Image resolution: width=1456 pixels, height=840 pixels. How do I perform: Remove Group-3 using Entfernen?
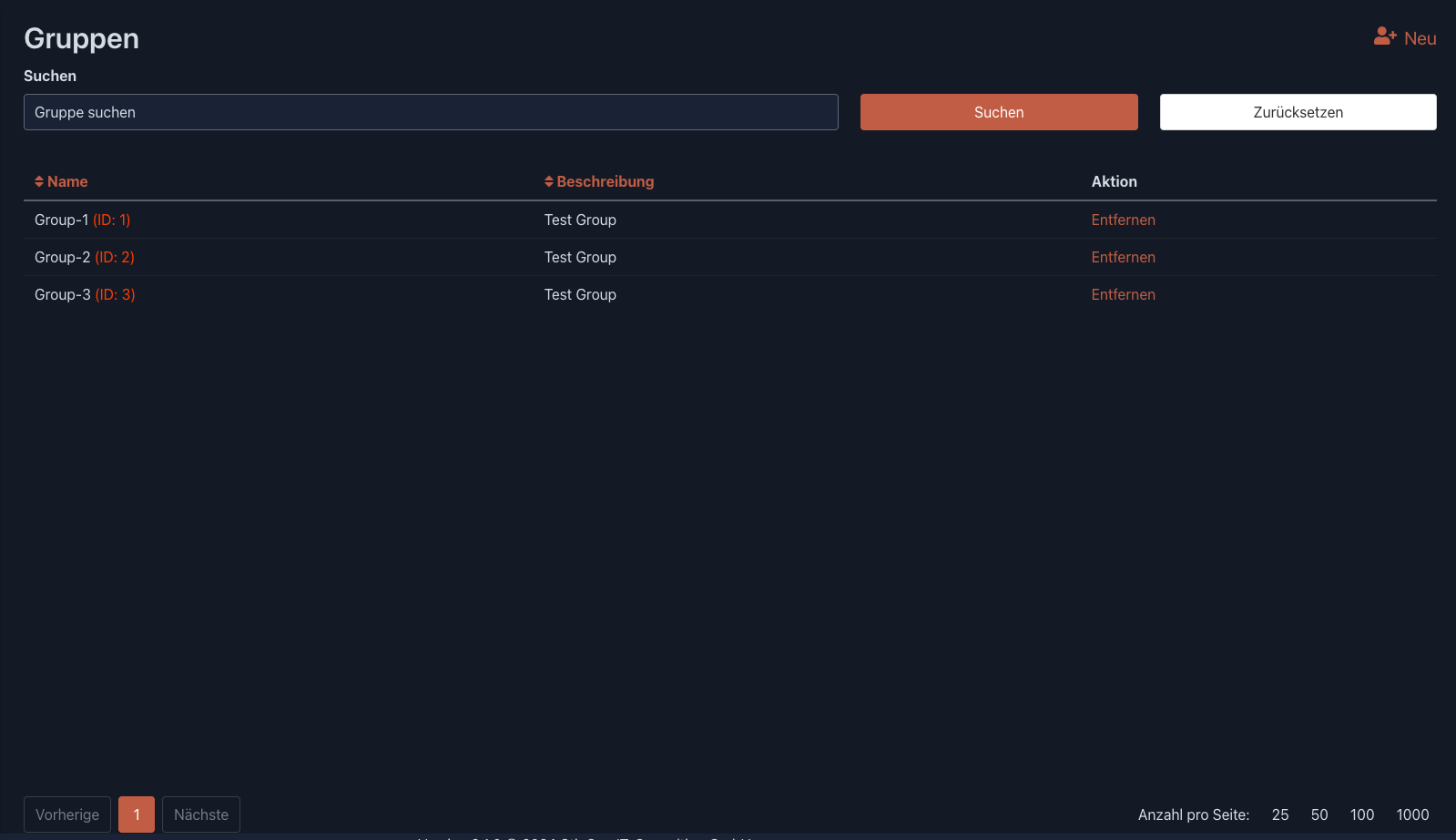click(1123, 294)
